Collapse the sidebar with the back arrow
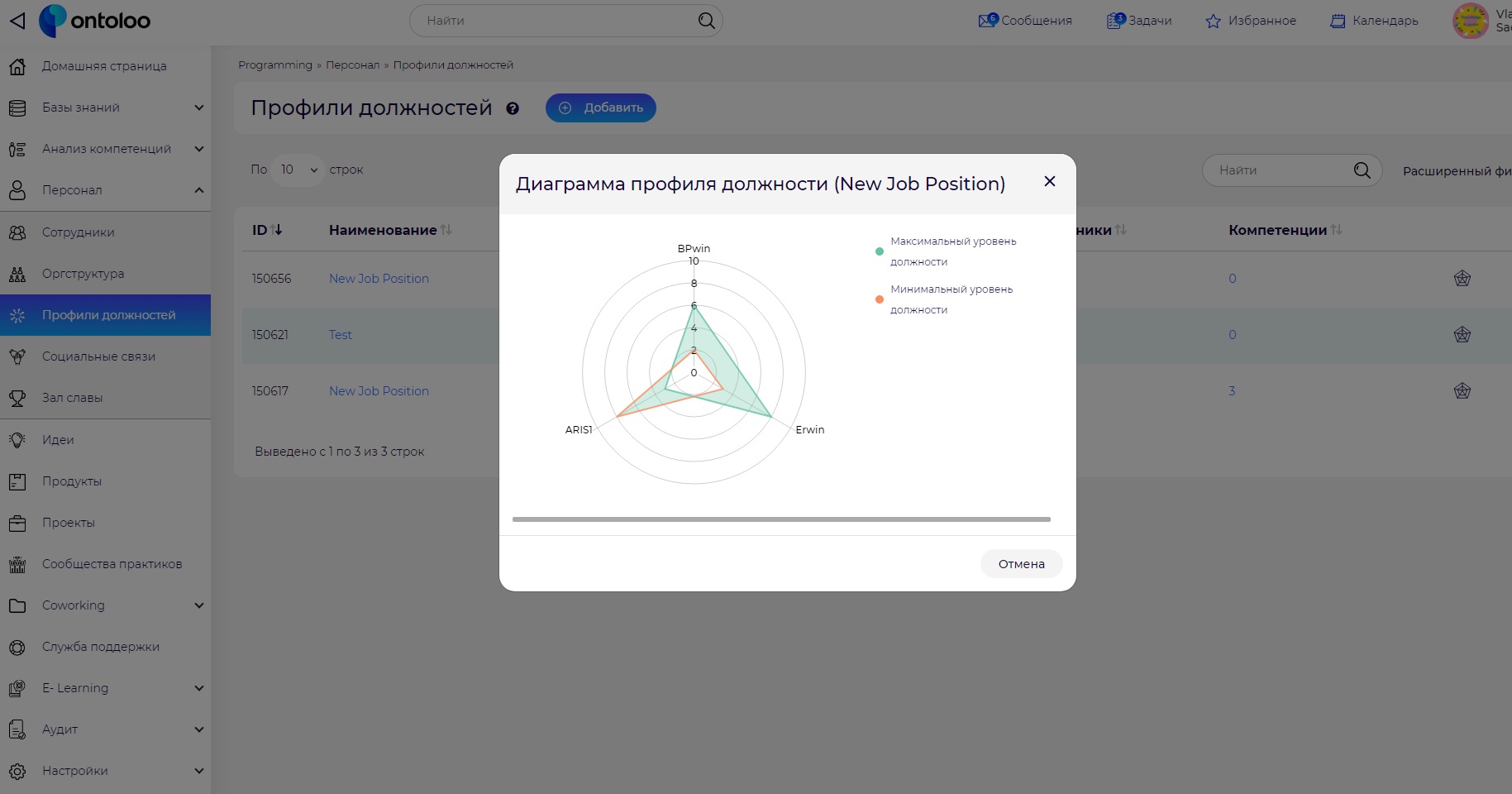 17,21
